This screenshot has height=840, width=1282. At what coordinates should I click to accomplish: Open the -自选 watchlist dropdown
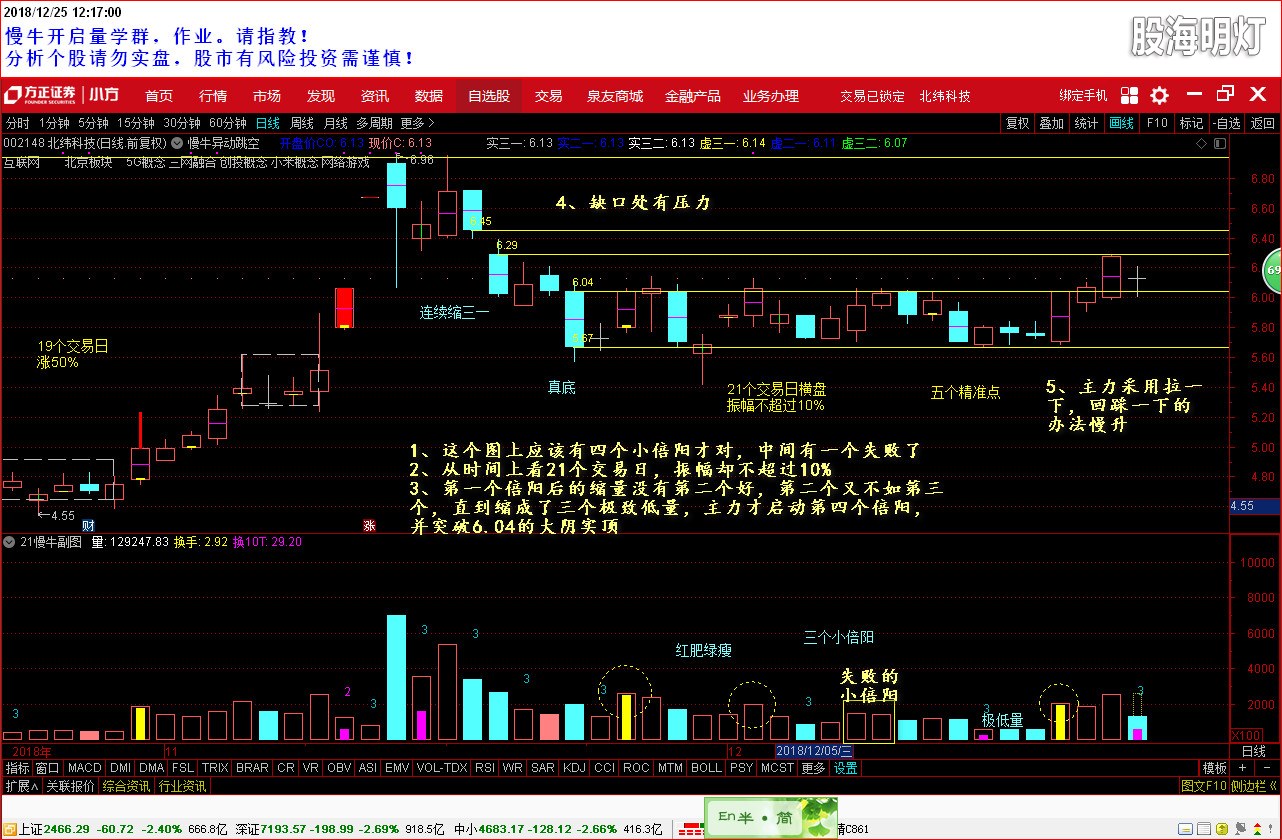pos(1226,123)
